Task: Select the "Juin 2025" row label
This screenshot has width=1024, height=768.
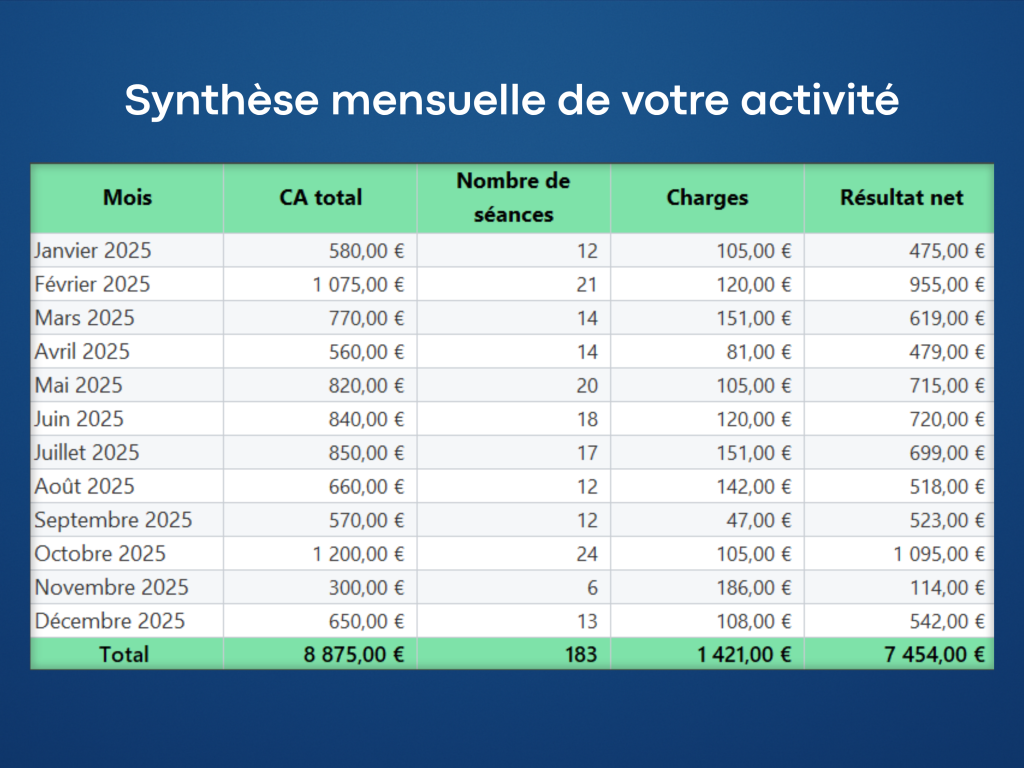Action: [79, 419]
